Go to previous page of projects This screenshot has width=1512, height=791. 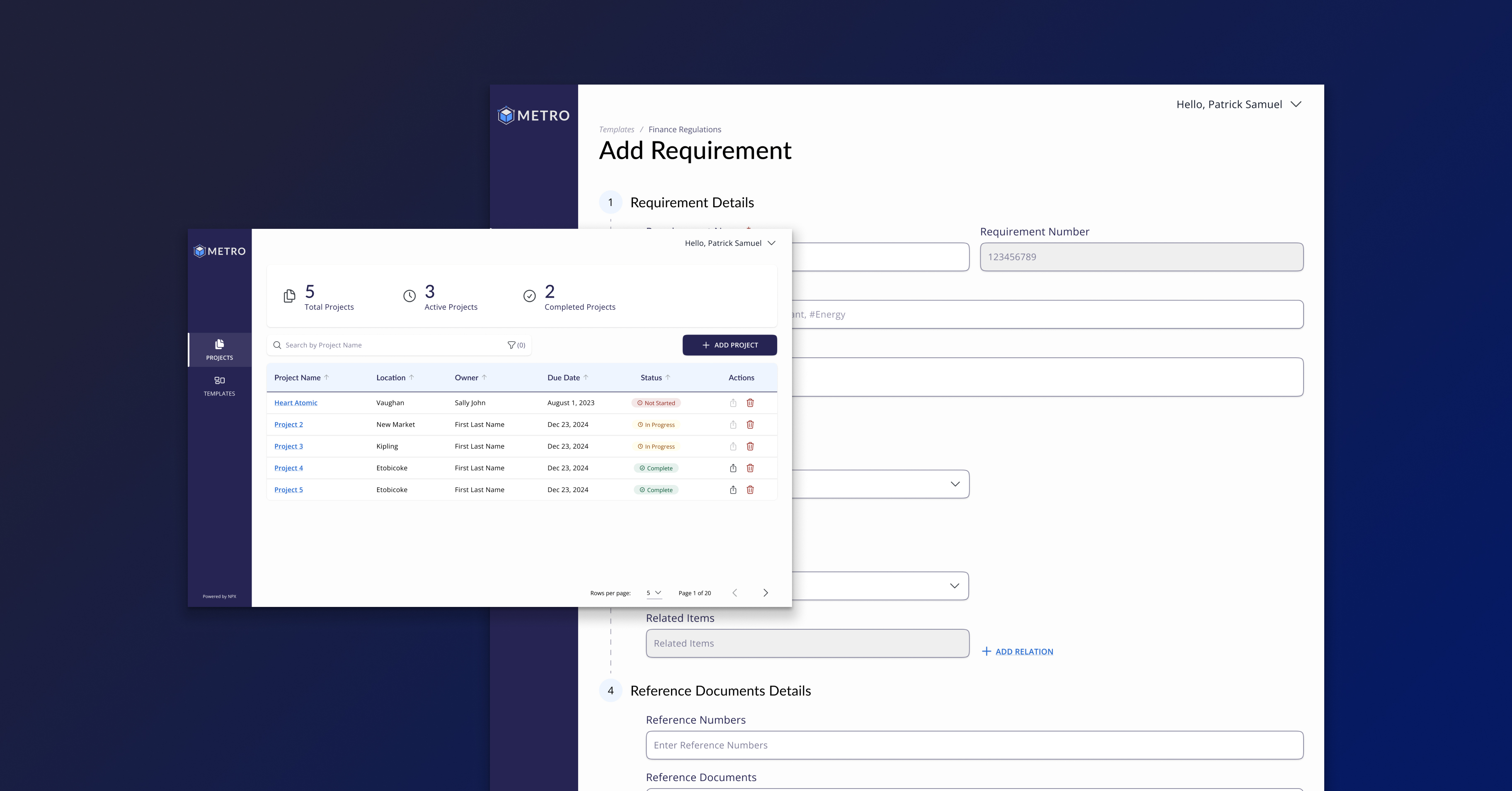pyautogui.click(x=734, y=593)
